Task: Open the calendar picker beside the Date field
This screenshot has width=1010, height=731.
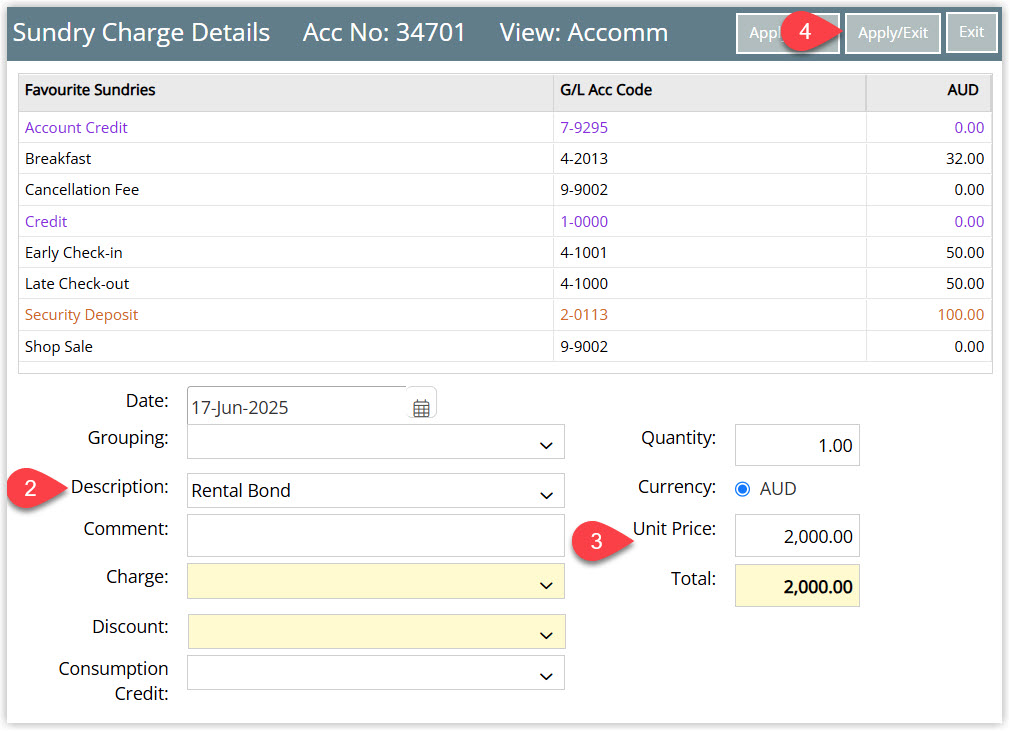Action: (x=421, y=408)
